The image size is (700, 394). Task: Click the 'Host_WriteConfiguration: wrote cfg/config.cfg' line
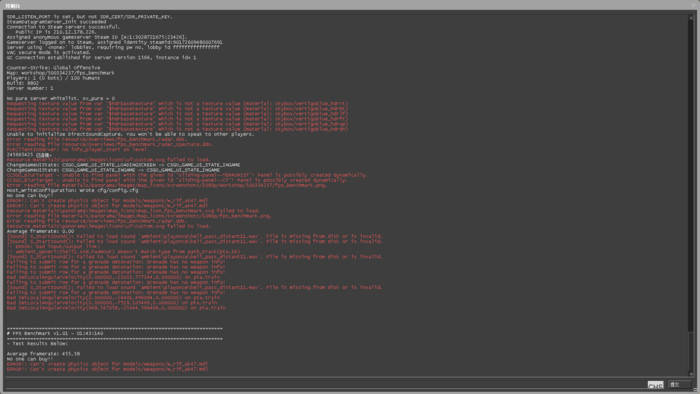[x=72, y=190]
